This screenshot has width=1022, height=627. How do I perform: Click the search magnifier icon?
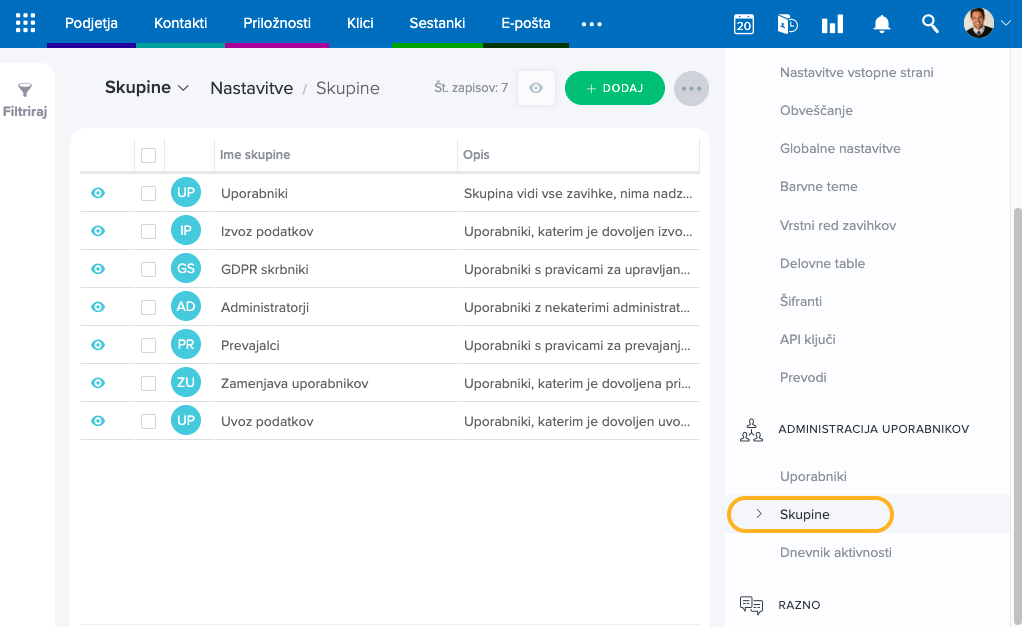point(930,24)
